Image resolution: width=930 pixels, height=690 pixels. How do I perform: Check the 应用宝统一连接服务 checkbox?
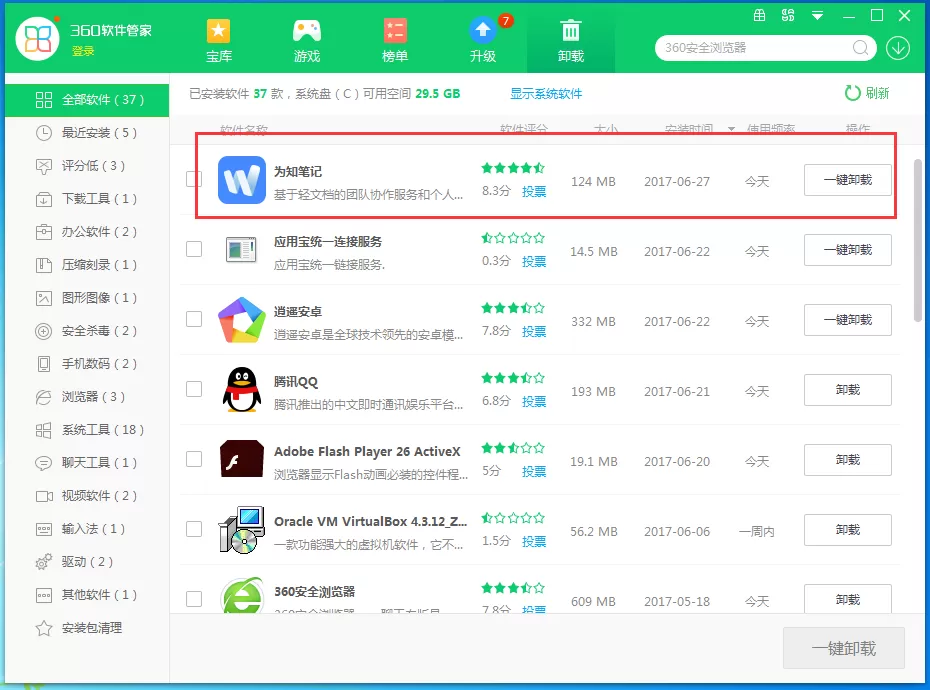194,249
